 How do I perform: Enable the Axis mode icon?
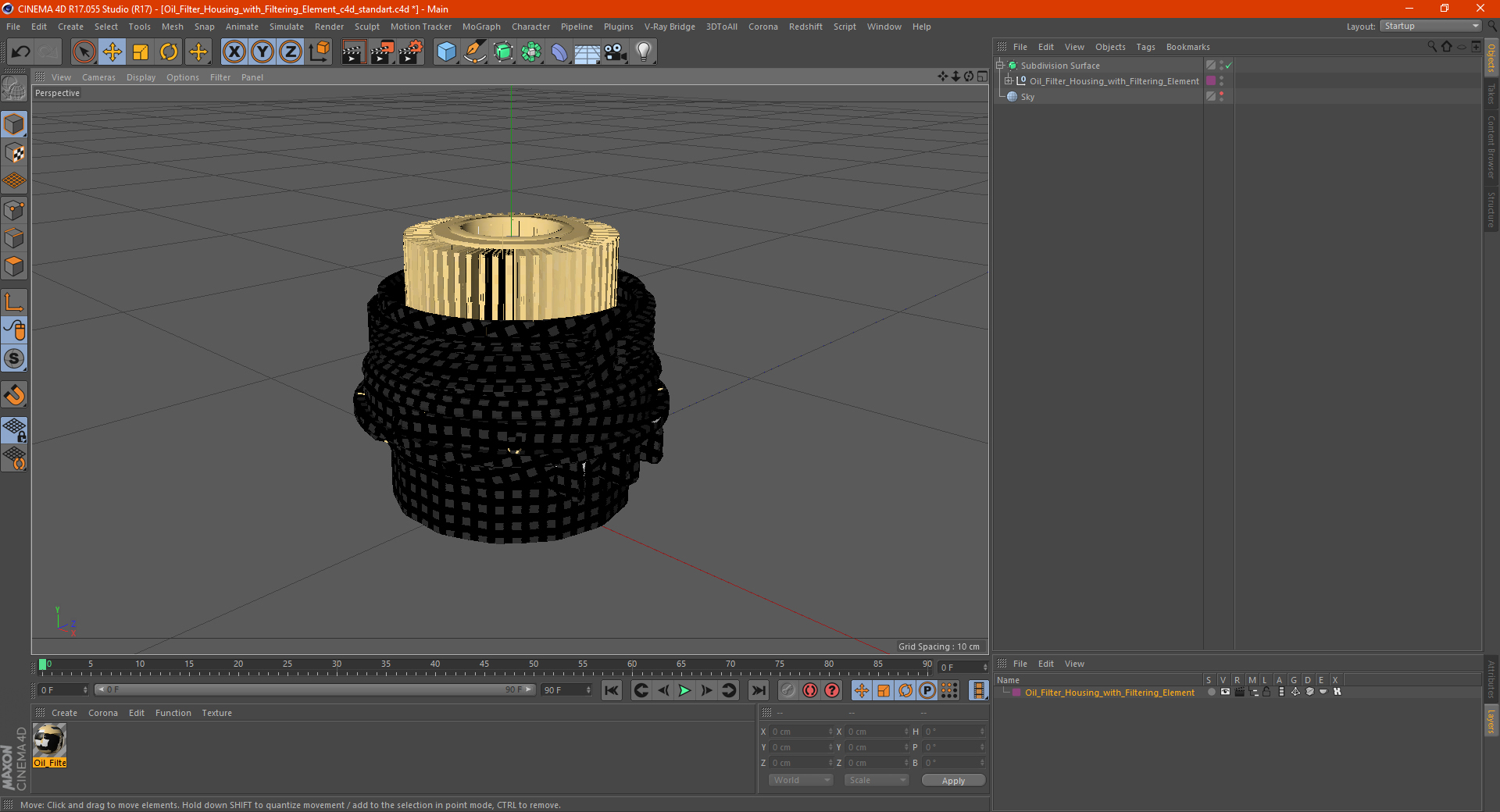(14, 302)
